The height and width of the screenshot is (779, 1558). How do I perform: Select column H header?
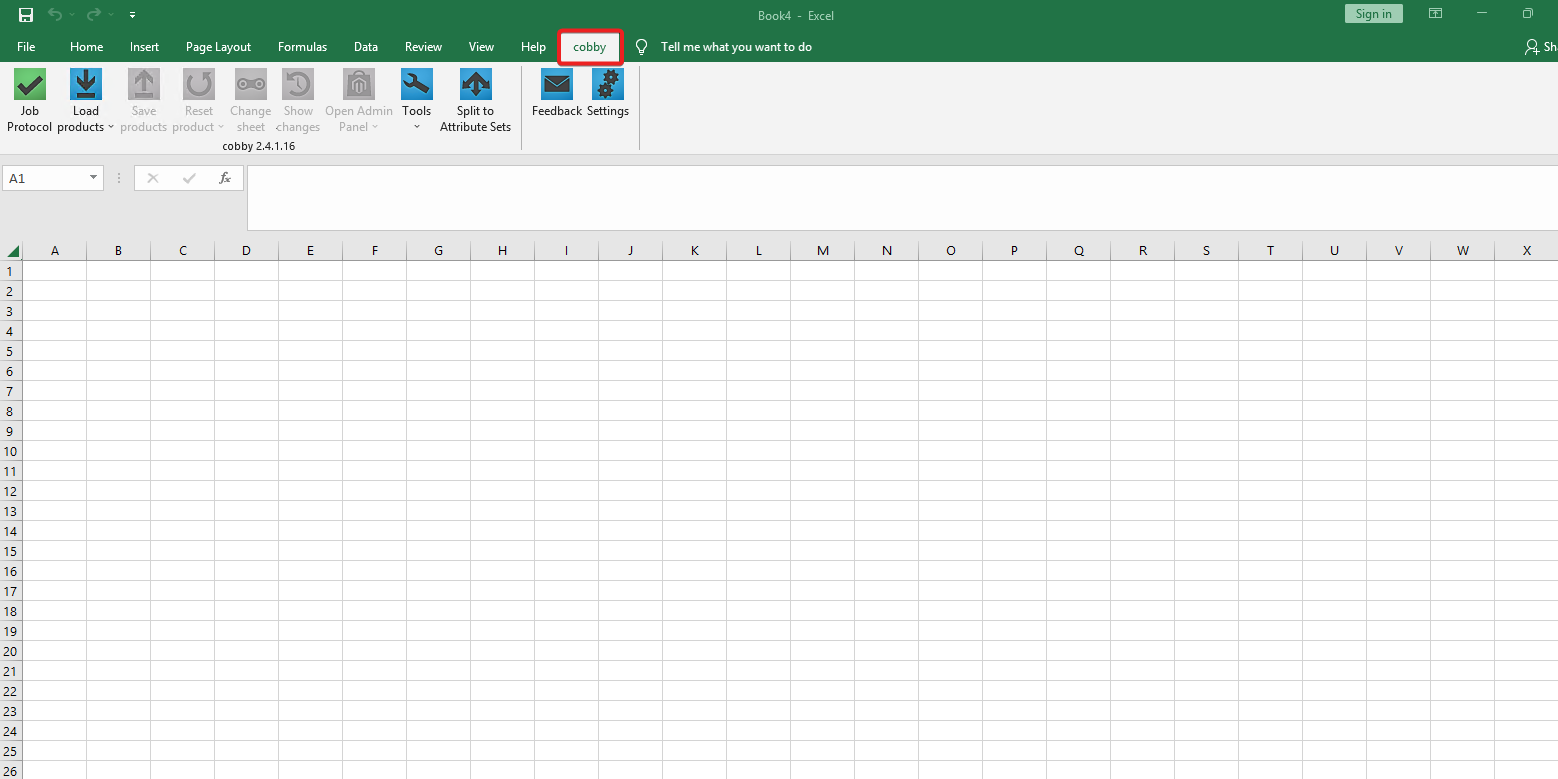point(502,250)
